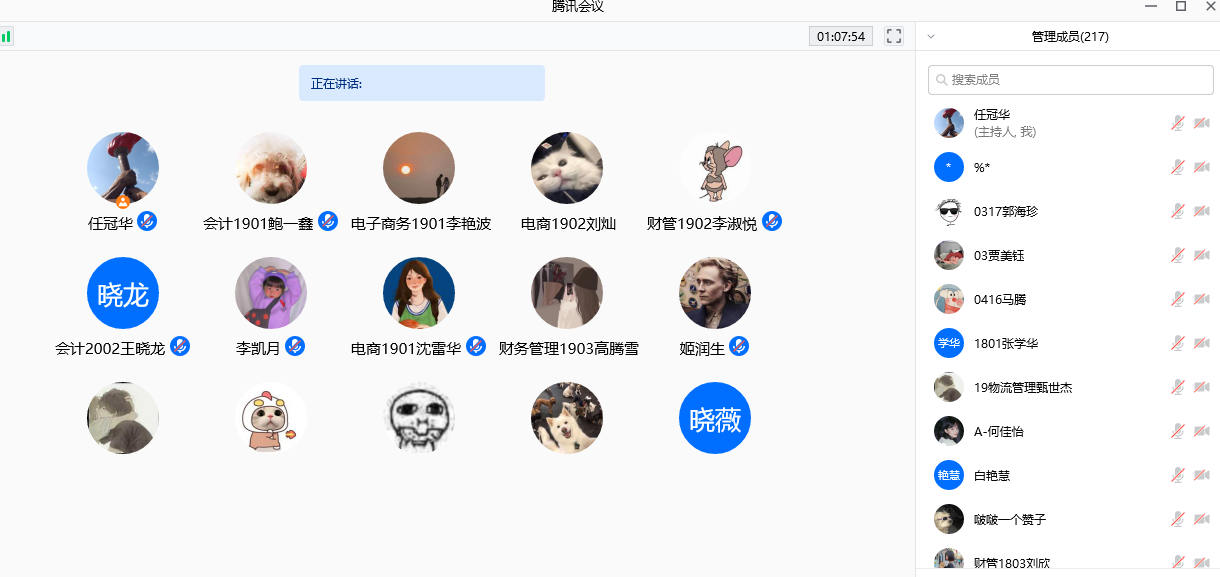This screenshot has width=1220, height=577.
Task: Click the microphone icon next to 李凯月
Action: click(295, 346)
